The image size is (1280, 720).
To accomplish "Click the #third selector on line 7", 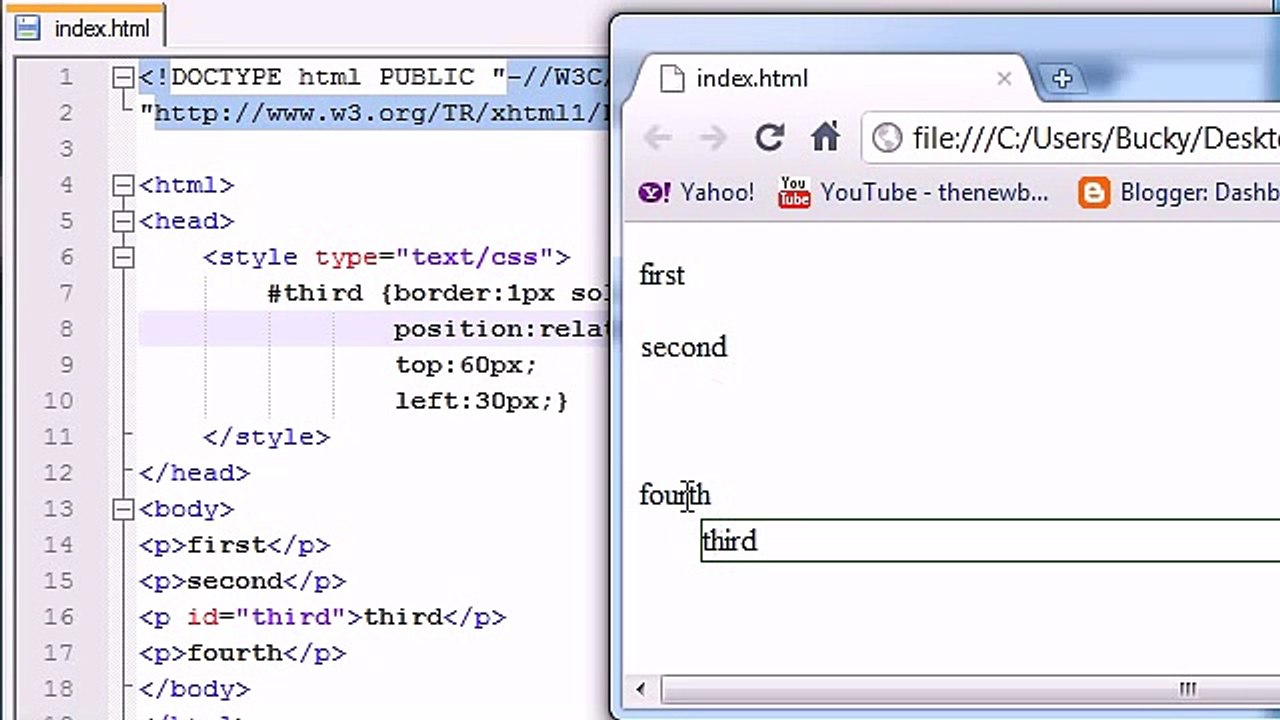I will click(x=315, y=293).
